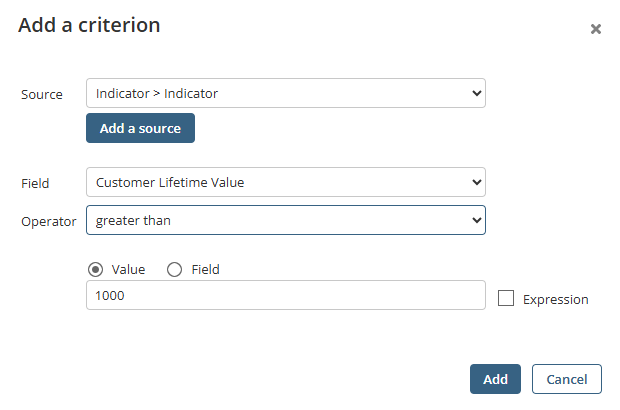The width and height of the screenshot is (620, 410).
Task: Click the Expression label text
Action: coord(555,299)
